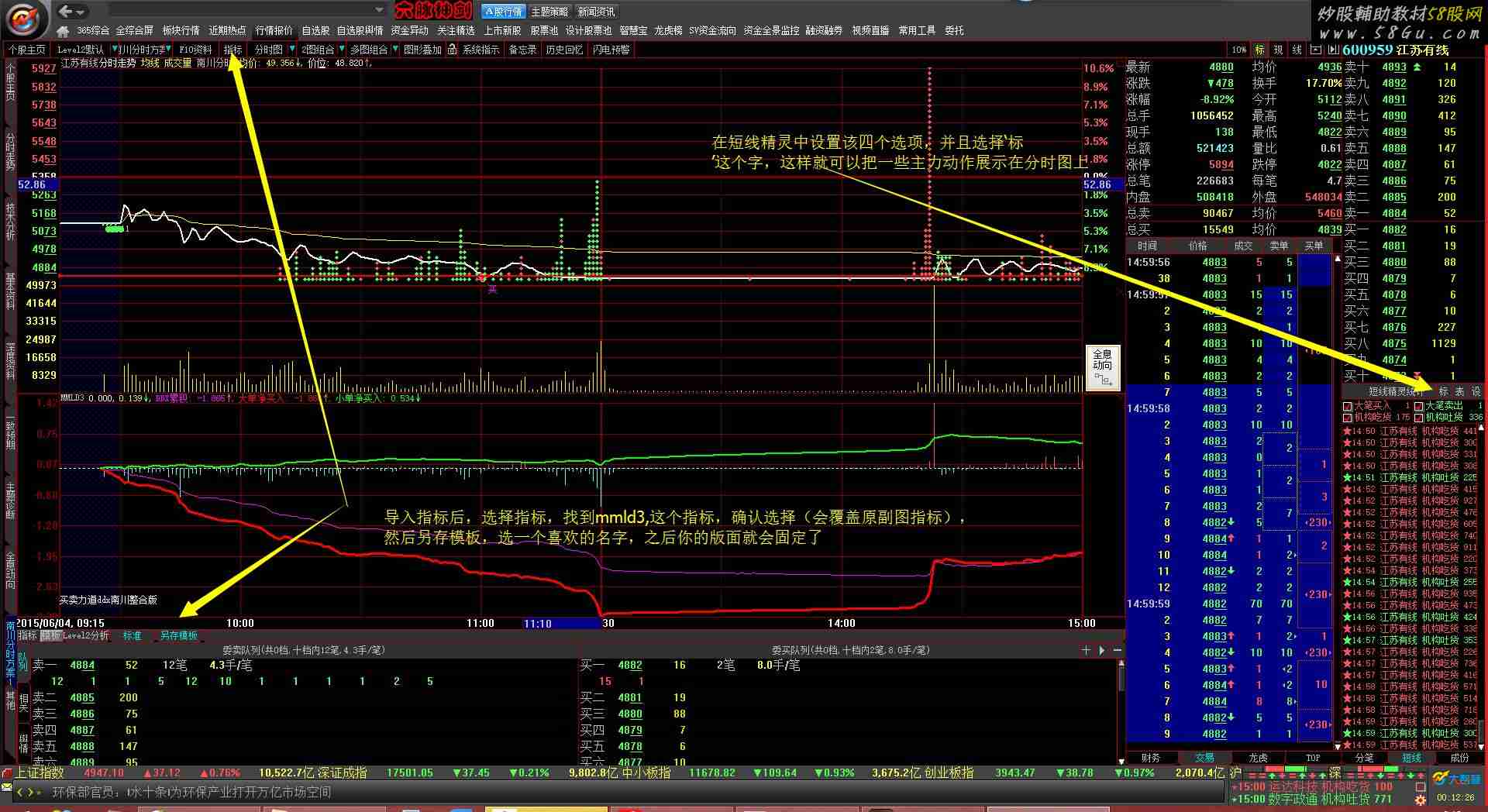This screenshot has width=1488, height=812.
Task: Open the home icon in menu row
Action: tap(64, 30)
